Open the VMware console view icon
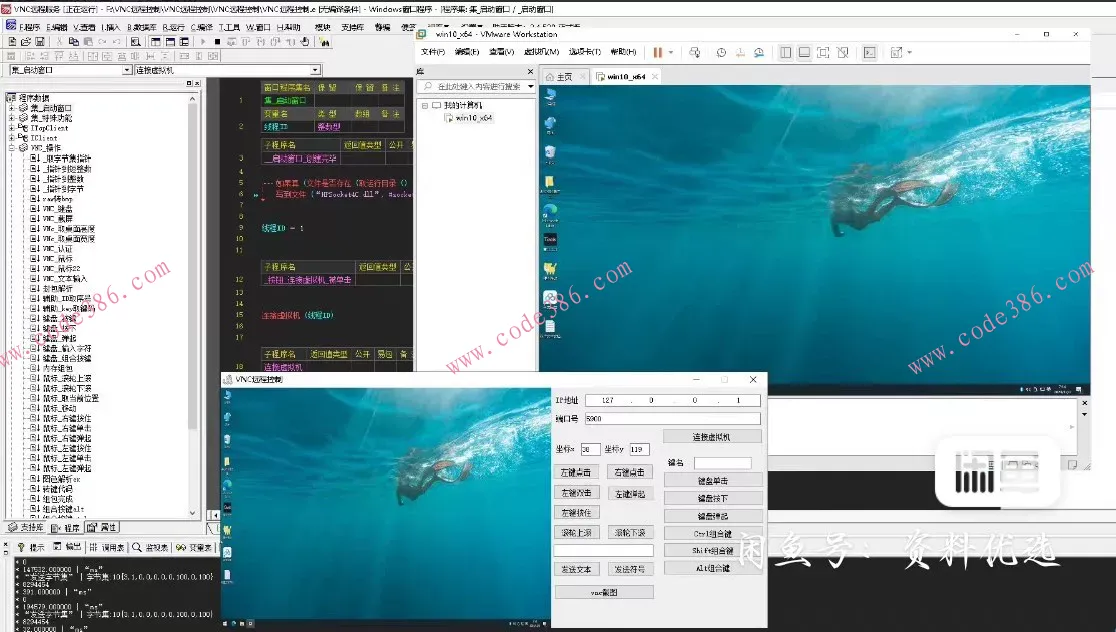Screen dimensions: 1116x632 click(x=870, y=52)
